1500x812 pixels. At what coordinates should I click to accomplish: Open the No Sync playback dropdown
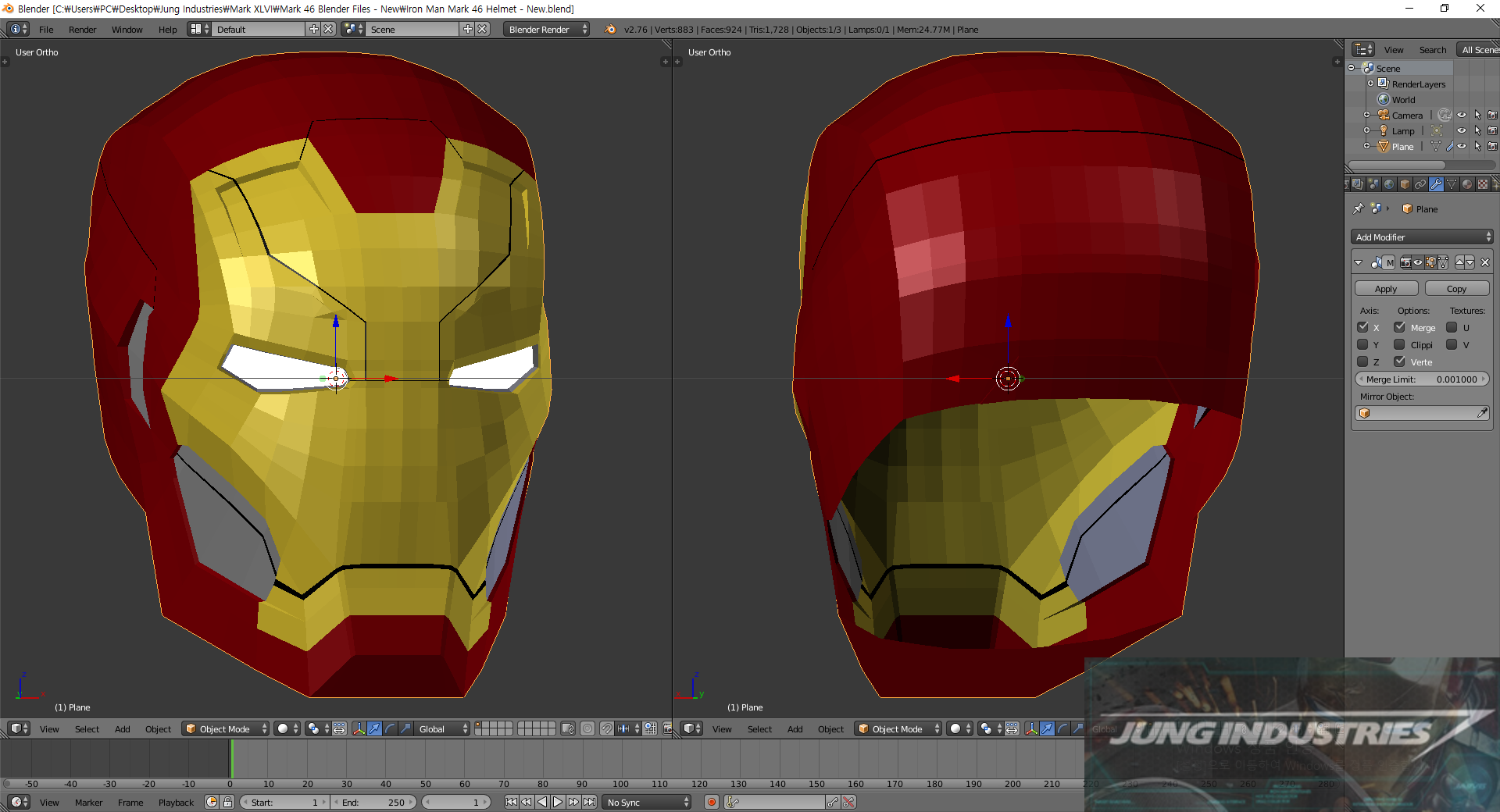(648, 802)
